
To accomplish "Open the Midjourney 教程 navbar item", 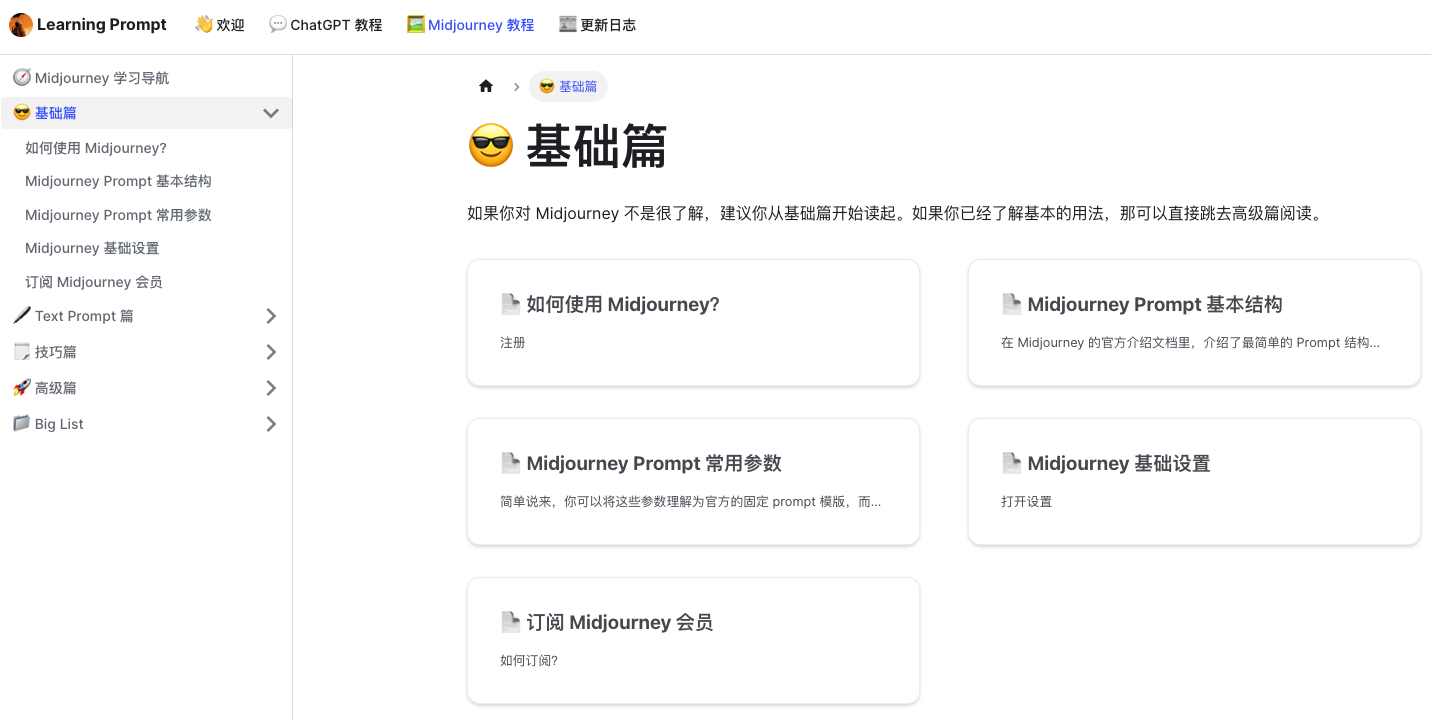I will pos(471,25).
